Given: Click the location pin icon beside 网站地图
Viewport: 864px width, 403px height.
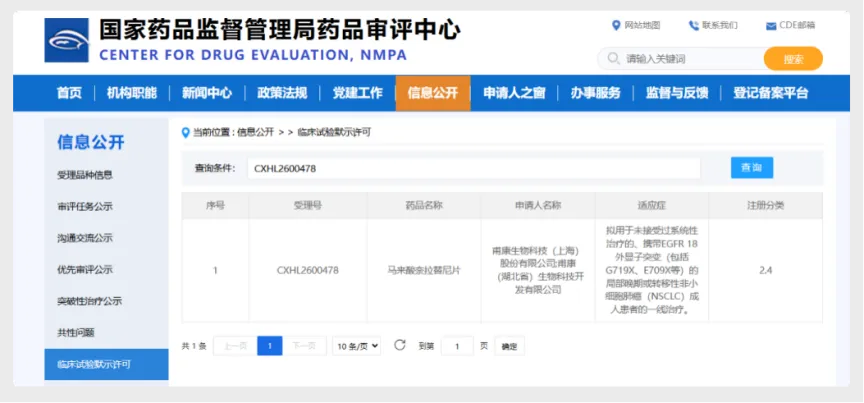Looking at the screenshot, I should (616, 25).
